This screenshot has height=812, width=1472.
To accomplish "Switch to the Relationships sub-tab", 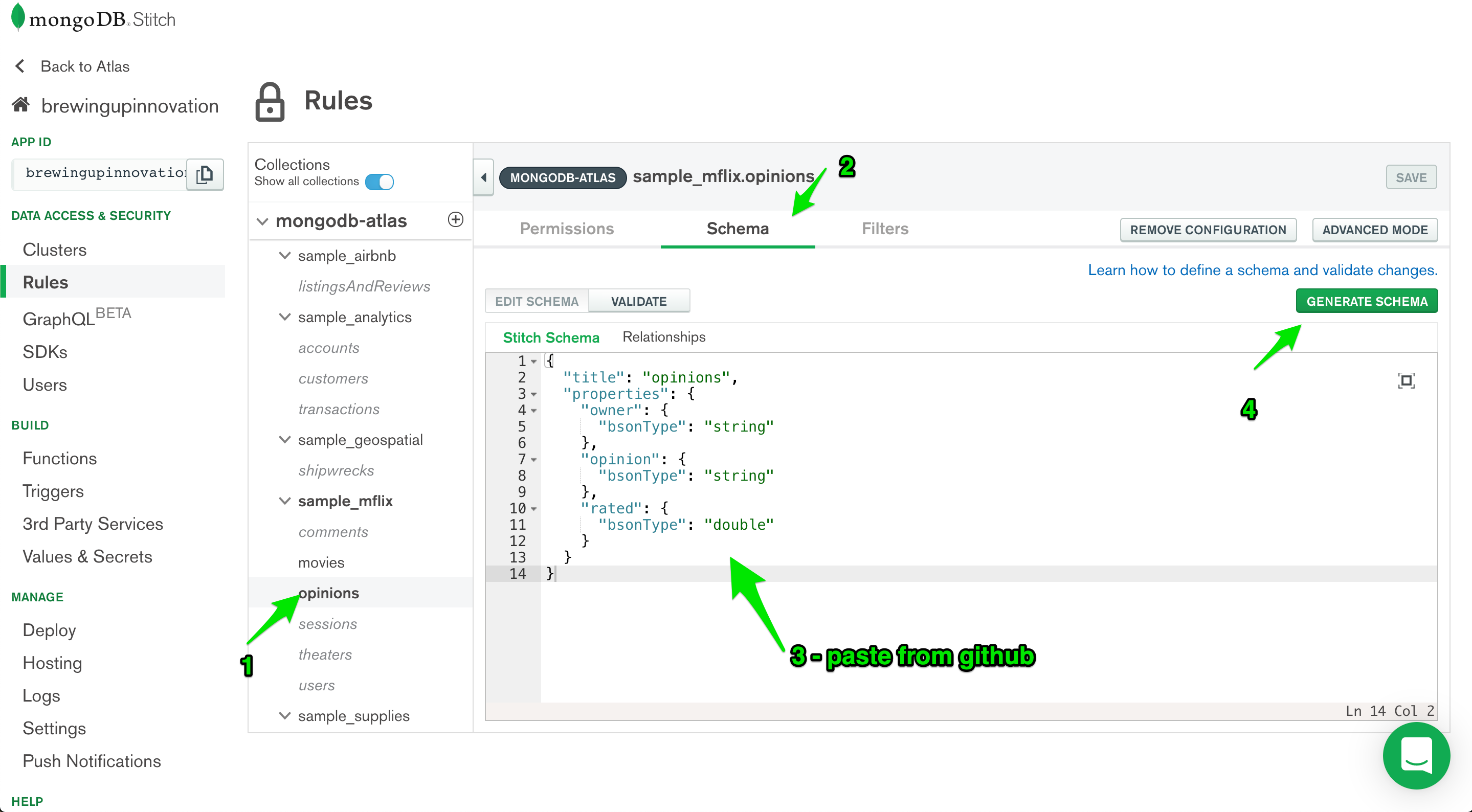I will [664, 337].
